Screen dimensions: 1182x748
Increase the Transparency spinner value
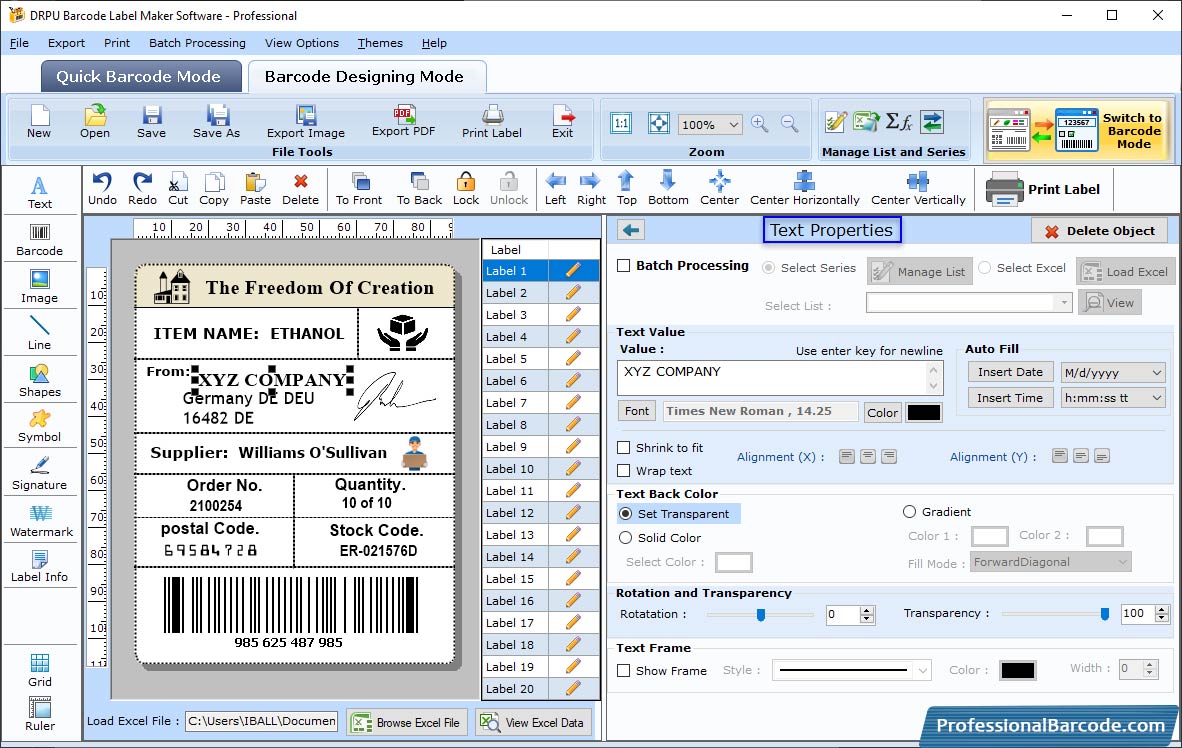click(x=1162, y=610)
